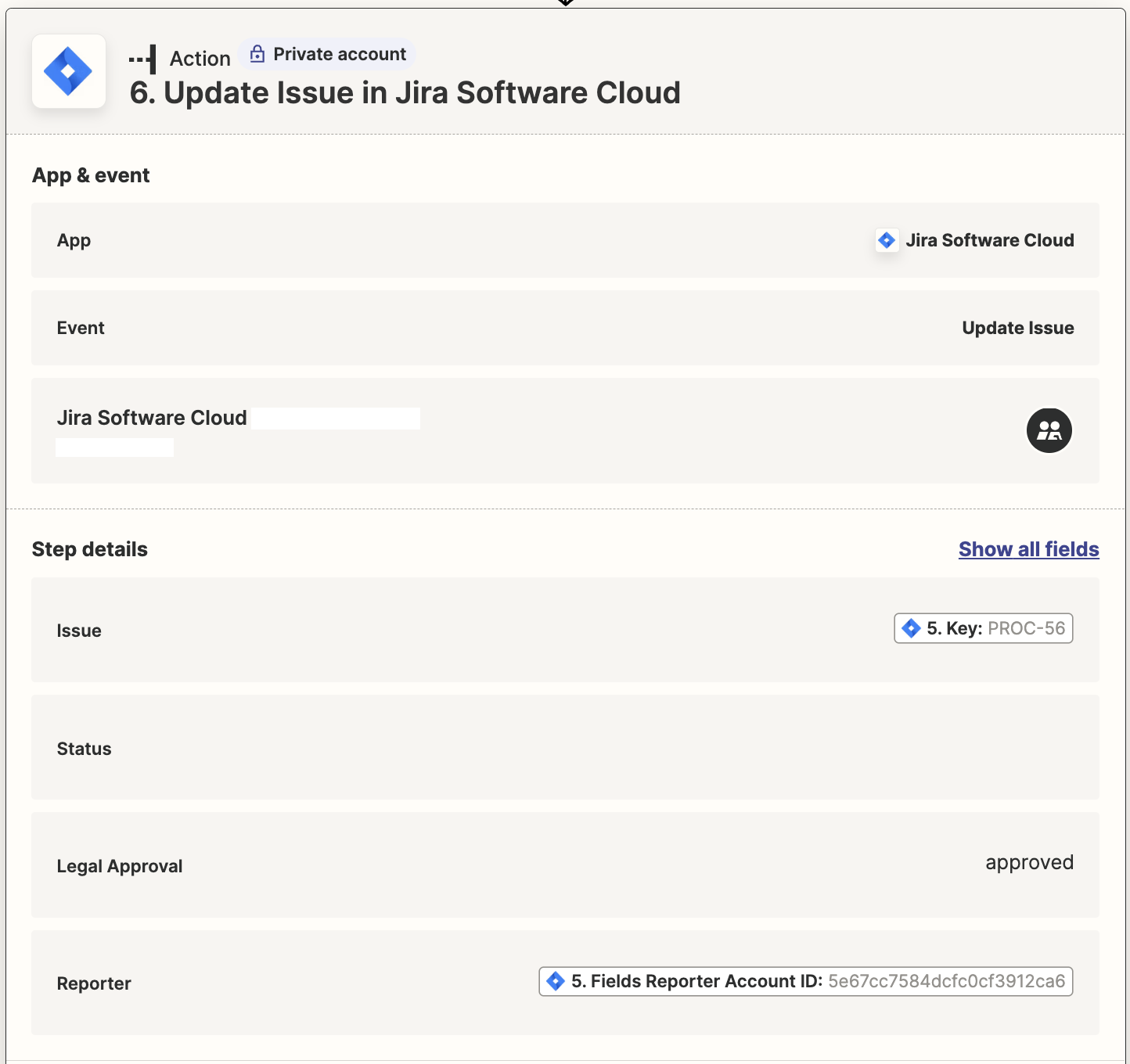The width and height of the screenshot is (1130, 1064).
Task: Click the Issue field label
Action: tap(79, 631)
